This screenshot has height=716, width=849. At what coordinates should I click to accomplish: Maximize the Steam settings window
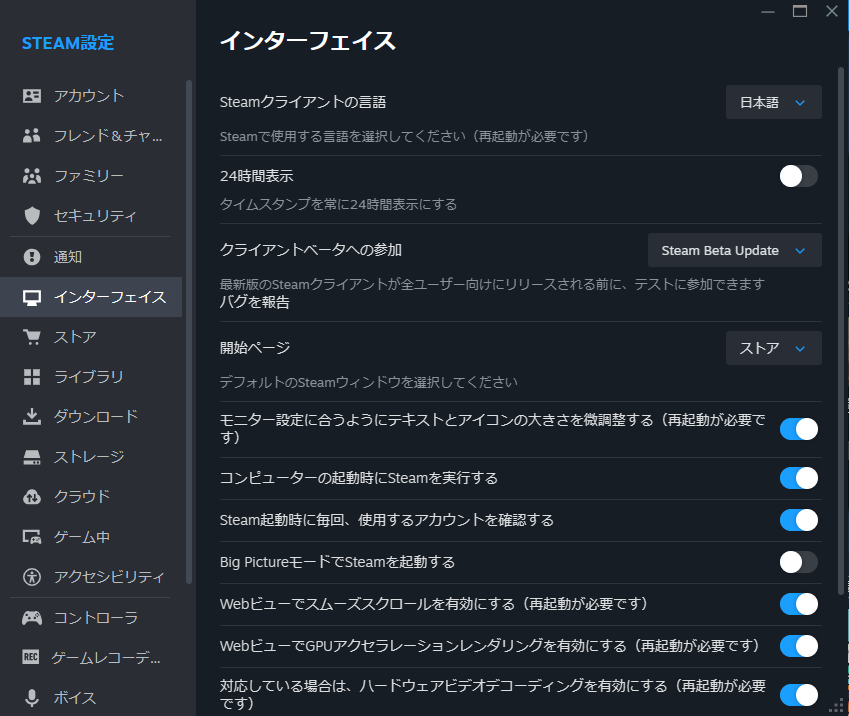point(800,11)
